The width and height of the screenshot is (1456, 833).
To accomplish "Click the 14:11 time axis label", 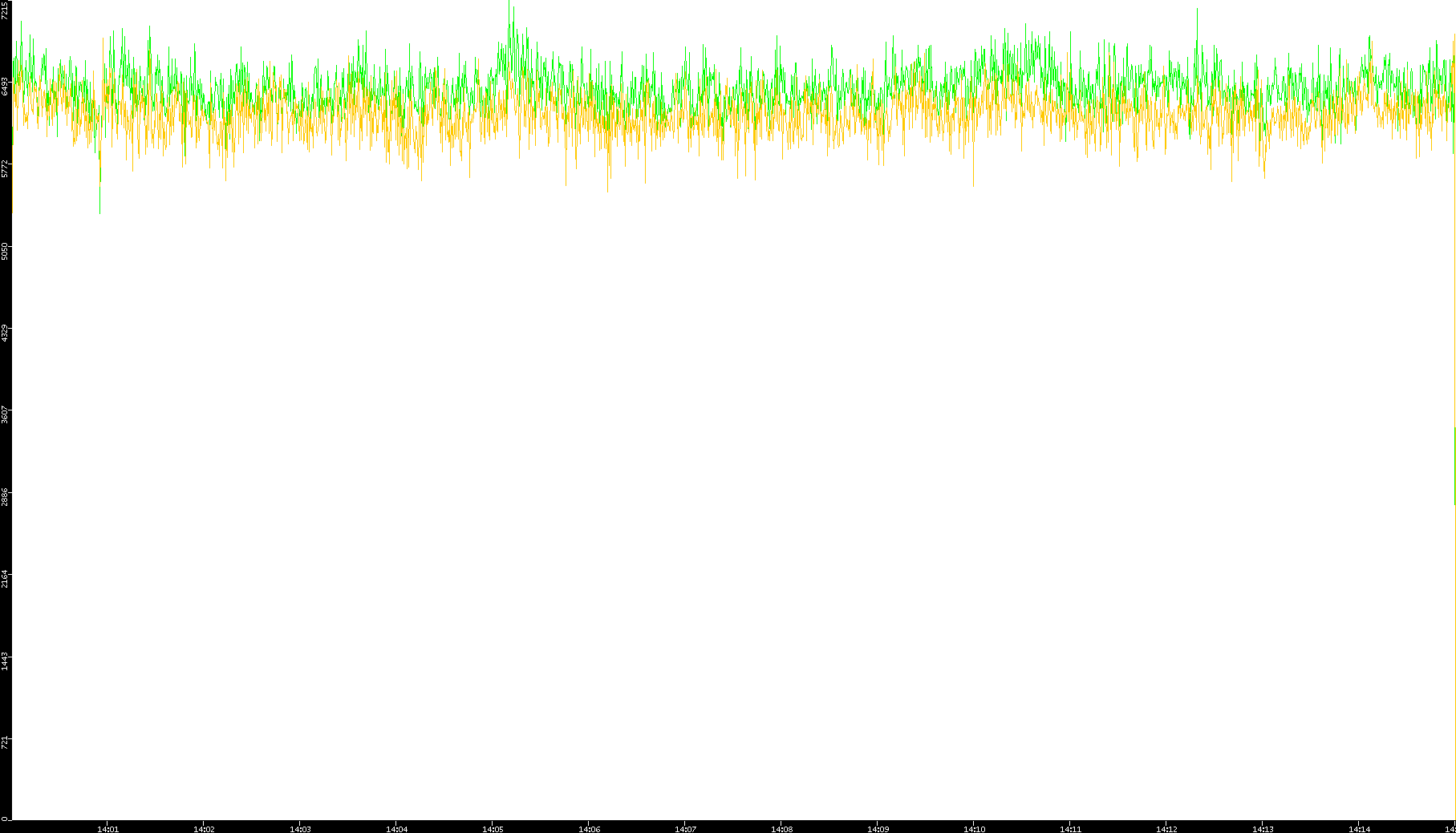I will pyautogui.click(x=1070, y=829).
